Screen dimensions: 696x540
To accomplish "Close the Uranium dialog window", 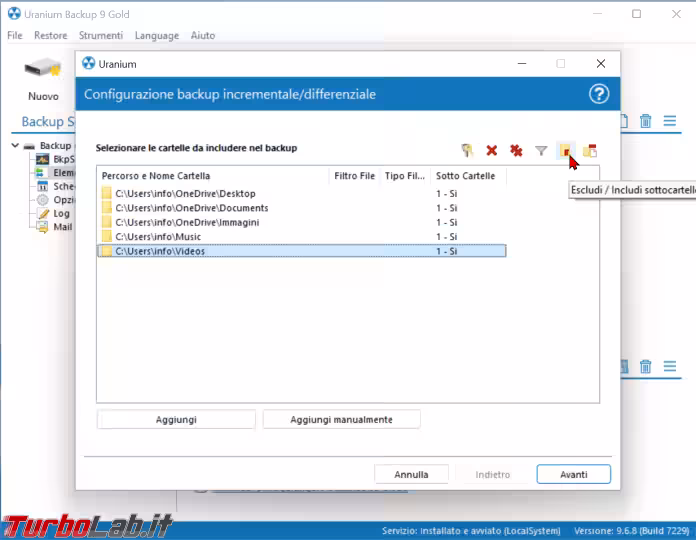I will click(601, 63).
